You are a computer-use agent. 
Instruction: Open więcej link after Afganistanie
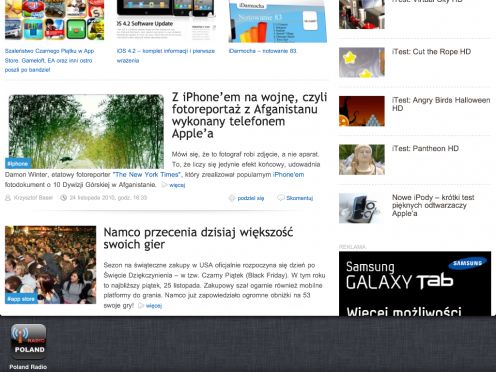tap(177, 185)
